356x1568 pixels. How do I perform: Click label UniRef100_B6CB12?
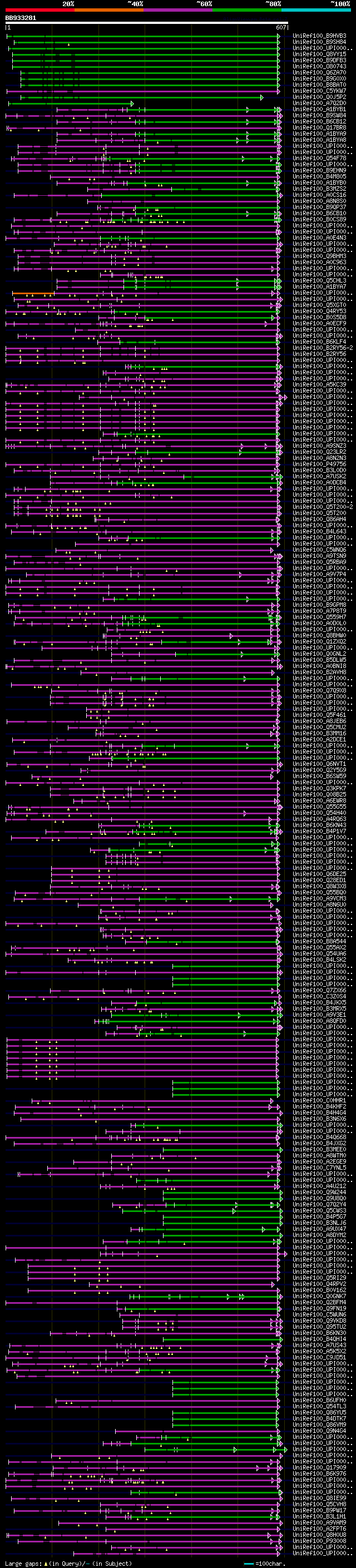click(x=319, y=121)
